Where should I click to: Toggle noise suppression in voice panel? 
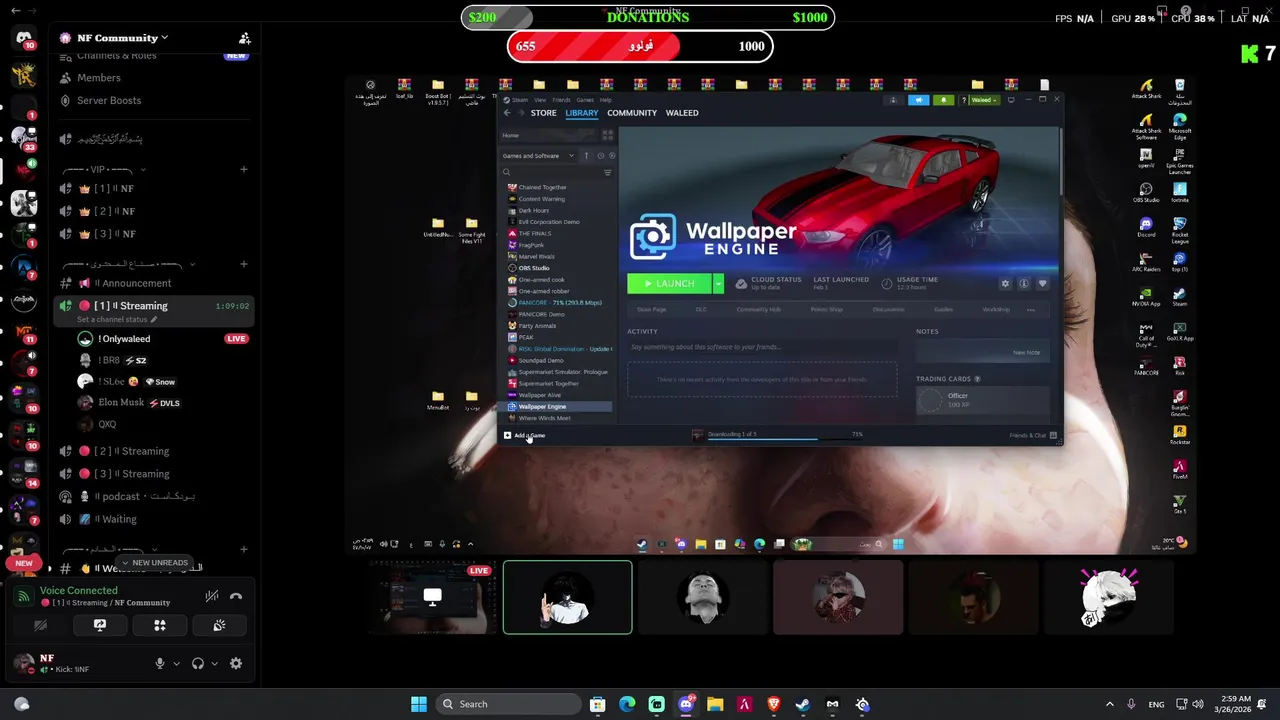click(x=212, y=596)
